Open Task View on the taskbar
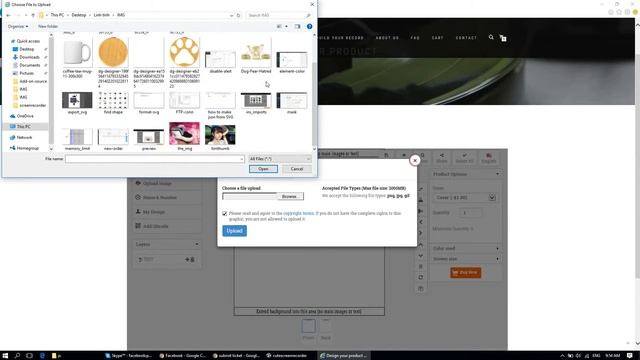 [x=29, y=356]
